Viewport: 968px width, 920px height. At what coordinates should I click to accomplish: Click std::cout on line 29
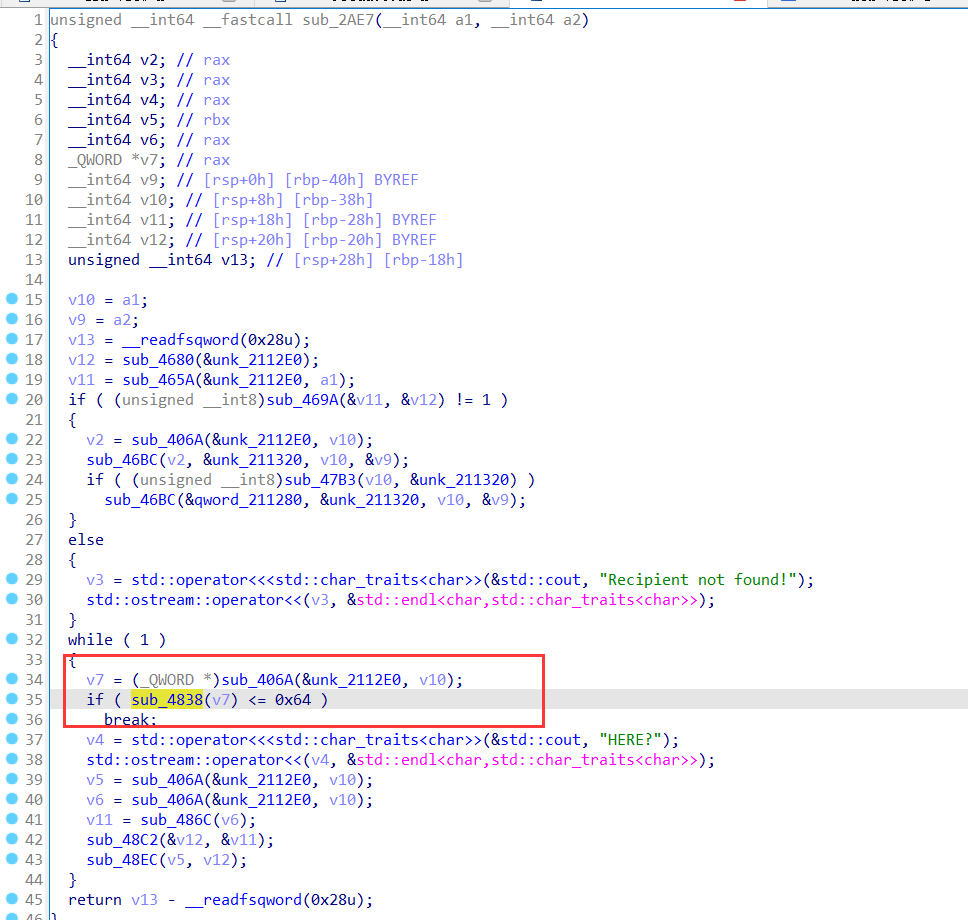tap(540, 580)
